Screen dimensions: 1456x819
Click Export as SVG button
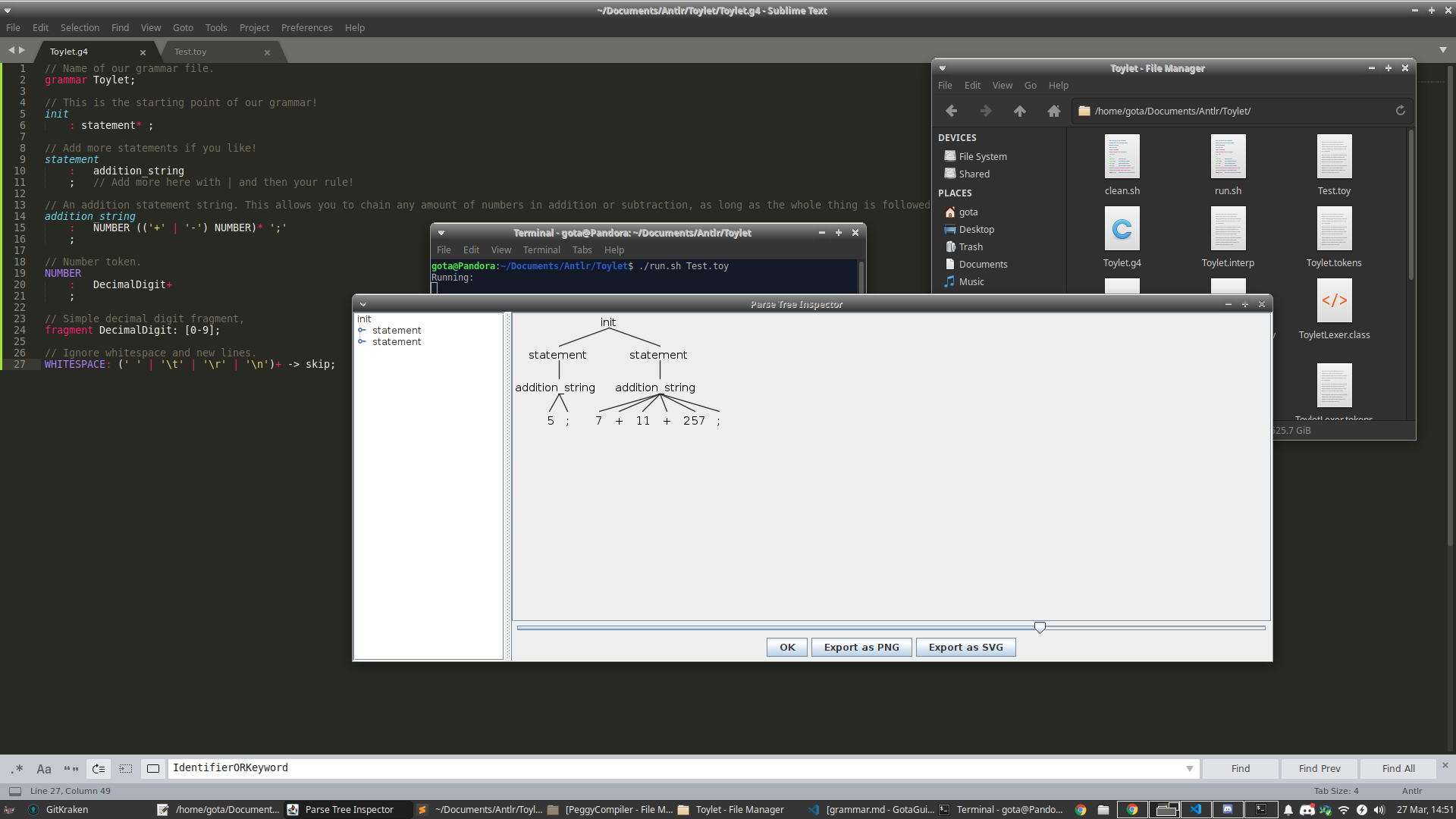(965, 647)
